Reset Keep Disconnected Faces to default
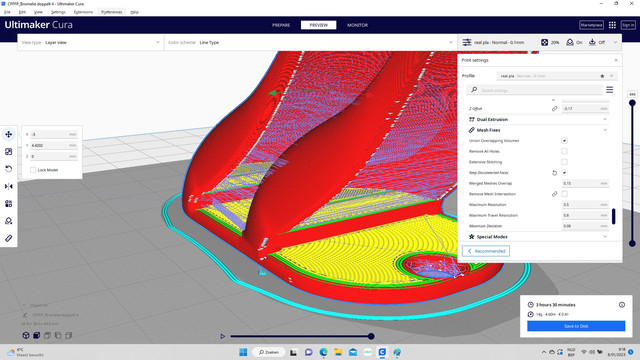640x360 pixels. [554, 173]
